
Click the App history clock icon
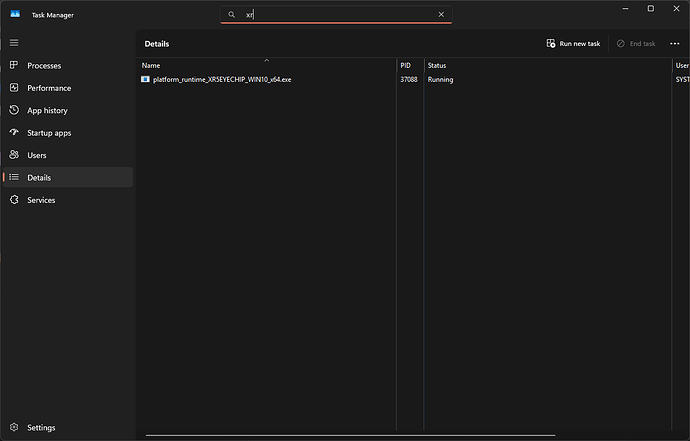pos(14,110)
